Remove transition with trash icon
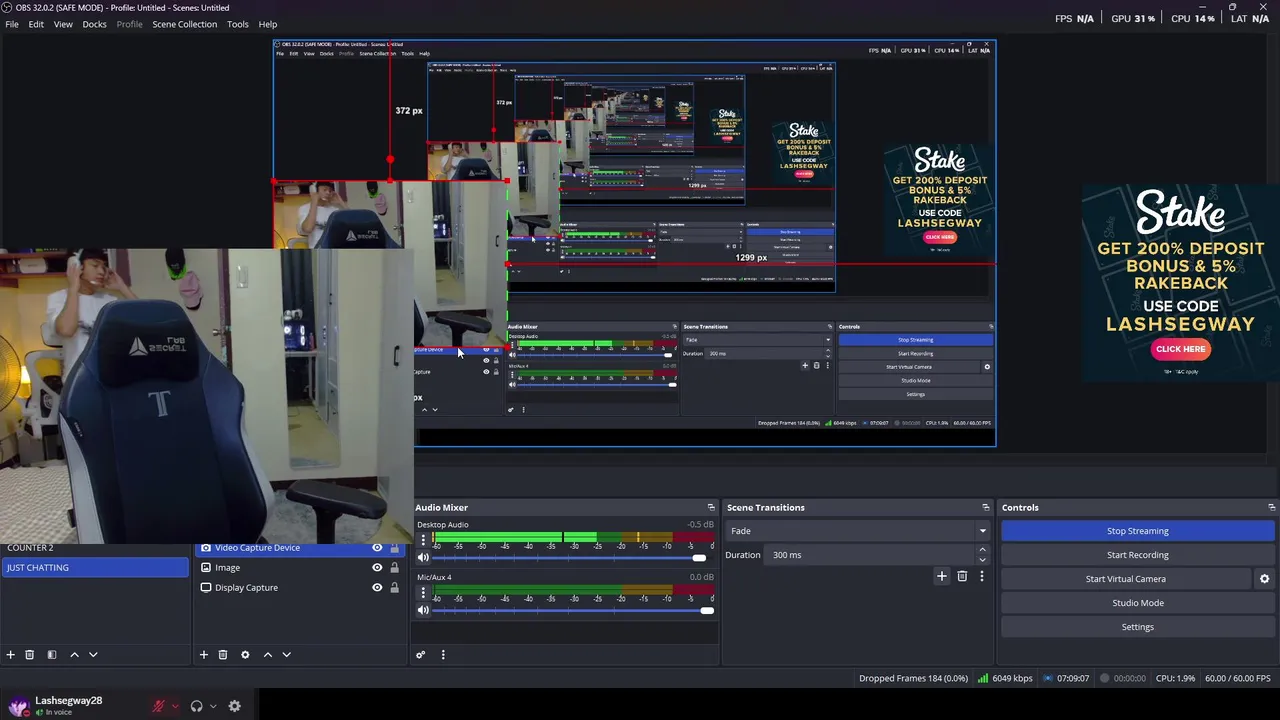The width and height of the screenshot is (1280, 720). [x=962, y=576]
